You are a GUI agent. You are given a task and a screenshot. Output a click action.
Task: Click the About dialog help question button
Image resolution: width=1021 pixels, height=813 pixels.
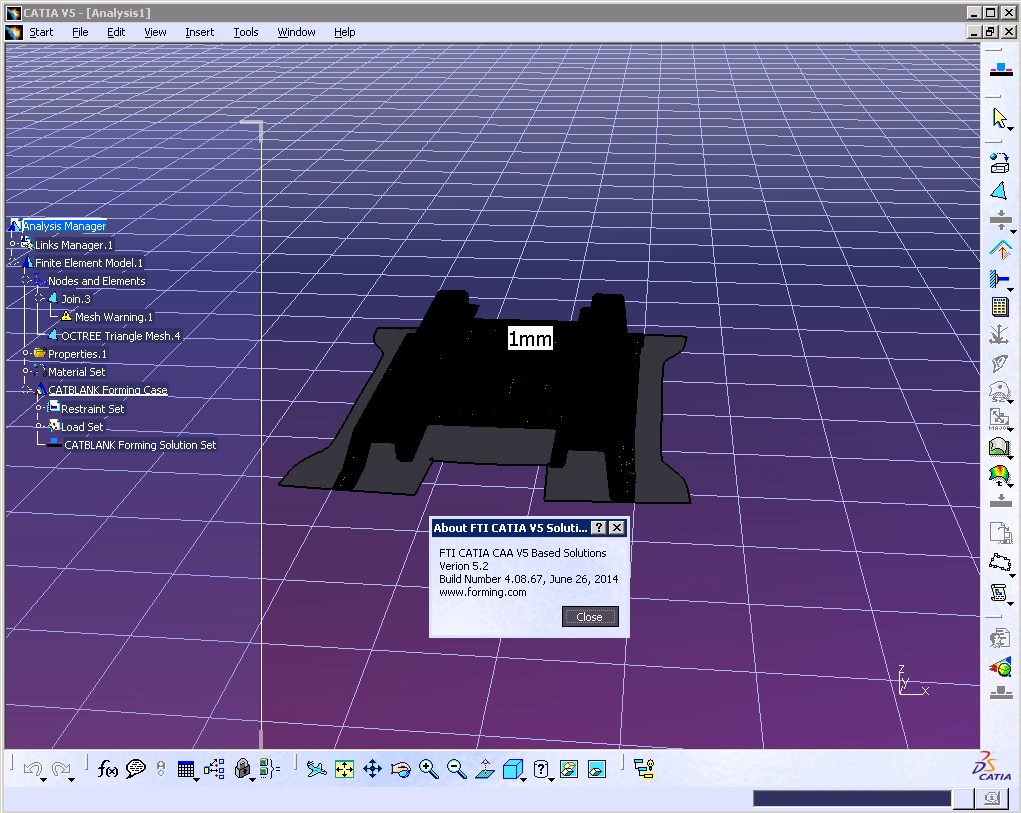(599, 527)
